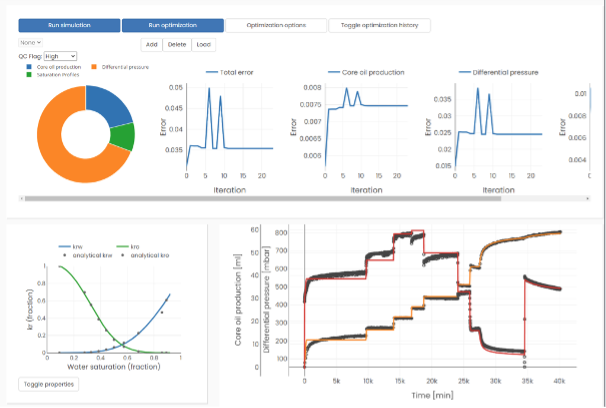The width and height of the screenshot is (606, 408).
Task: Click the Load button
Action: [x=204, y=44]
